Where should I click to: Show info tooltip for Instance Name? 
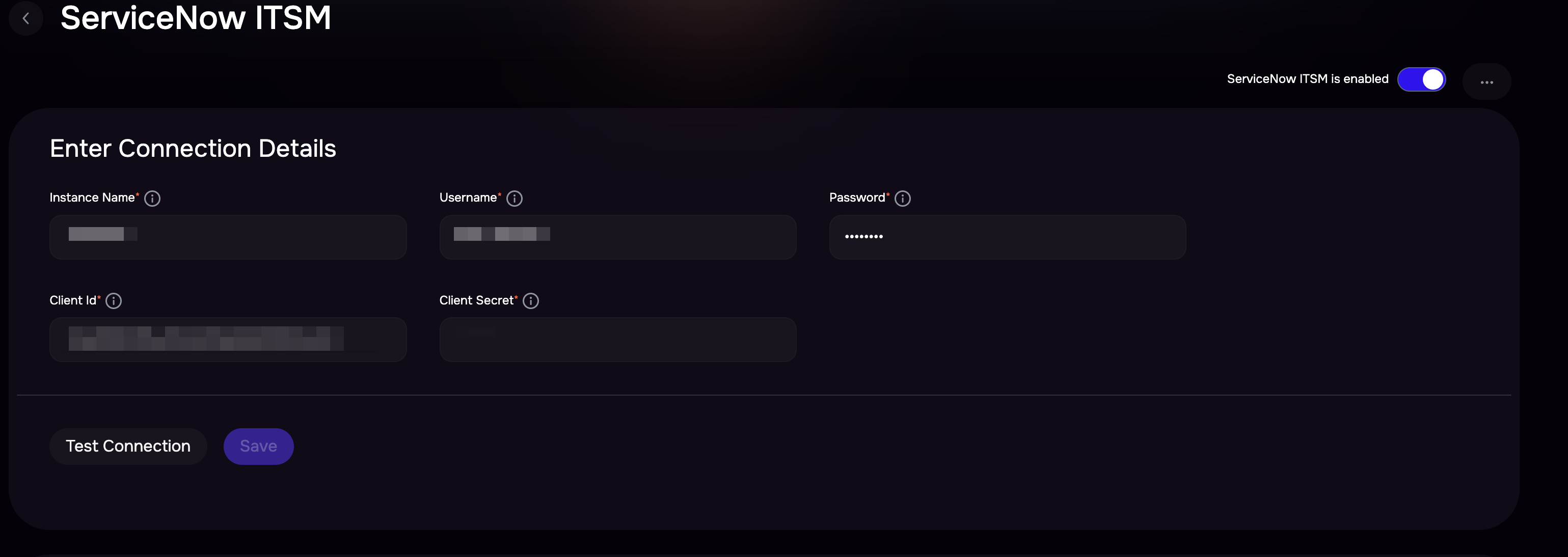click(152, 198)
